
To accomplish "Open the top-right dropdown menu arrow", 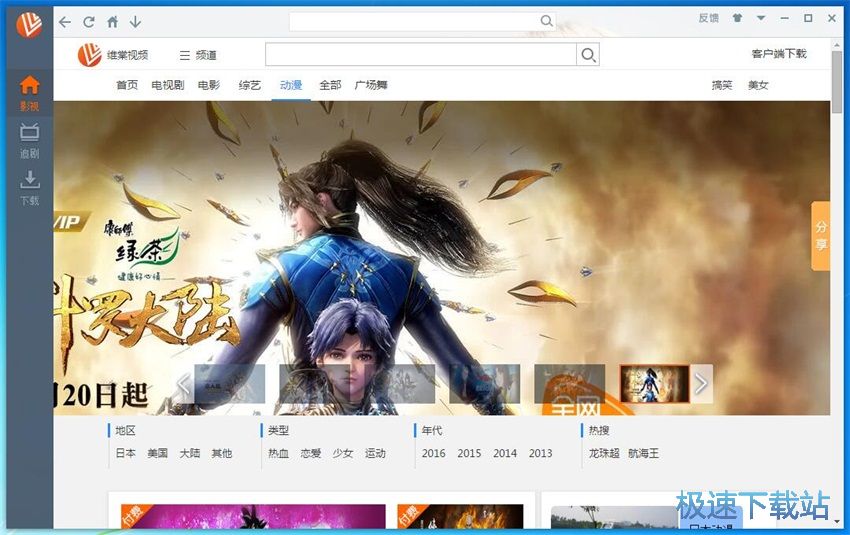I will (x=761, y=18).
